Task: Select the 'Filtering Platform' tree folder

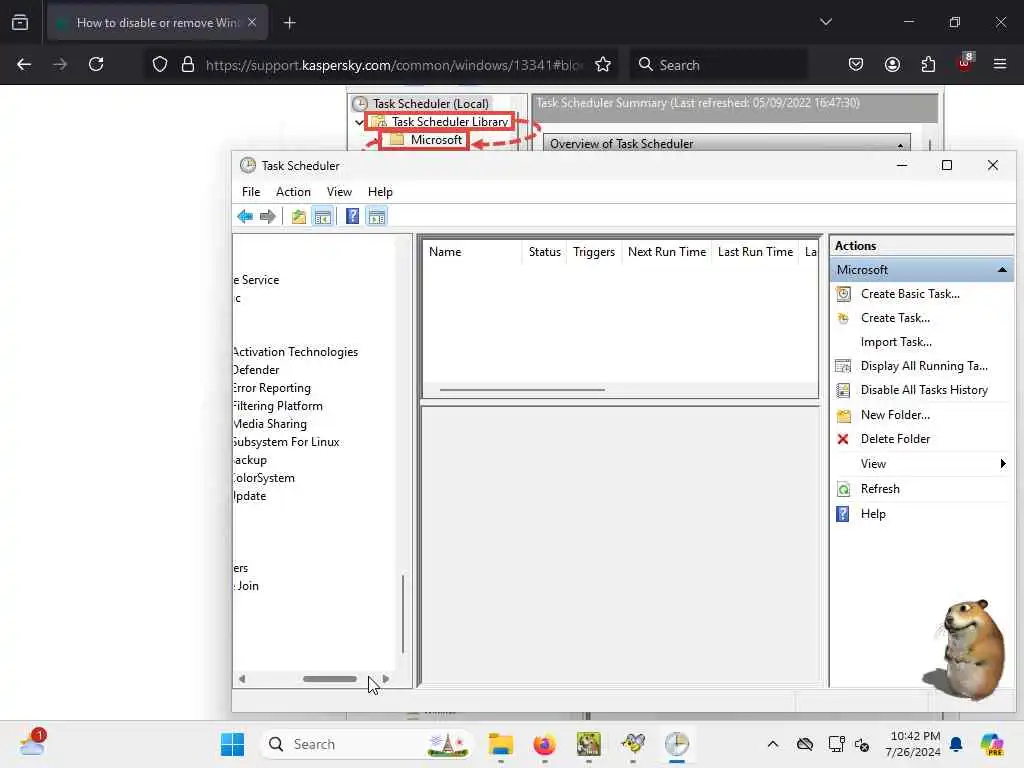Action: [278, 406]
